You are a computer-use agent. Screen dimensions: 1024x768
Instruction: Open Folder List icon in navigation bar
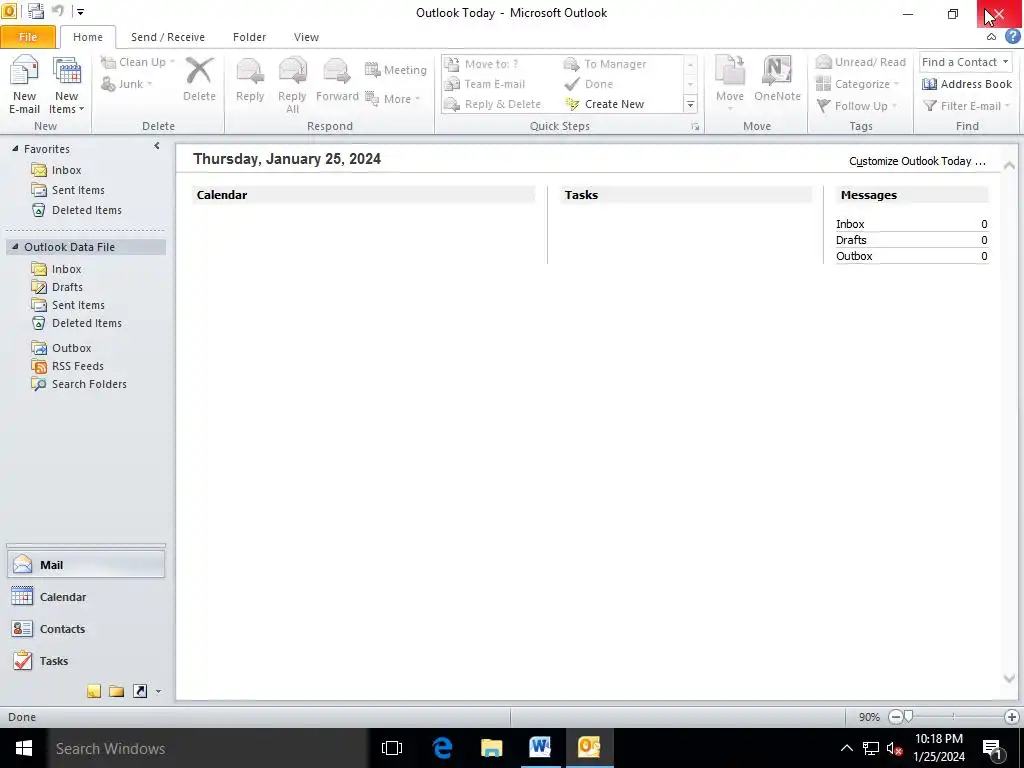click(117, 691)
